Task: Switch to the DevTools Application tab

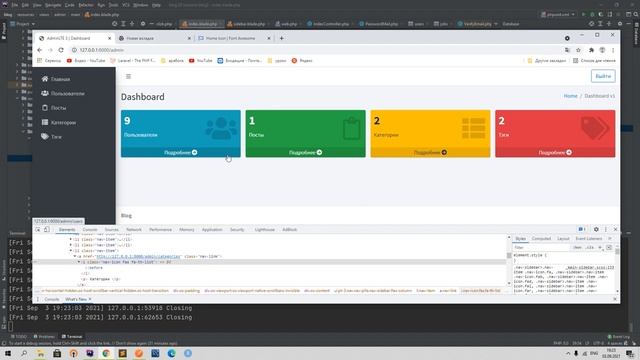Action: 212,230
